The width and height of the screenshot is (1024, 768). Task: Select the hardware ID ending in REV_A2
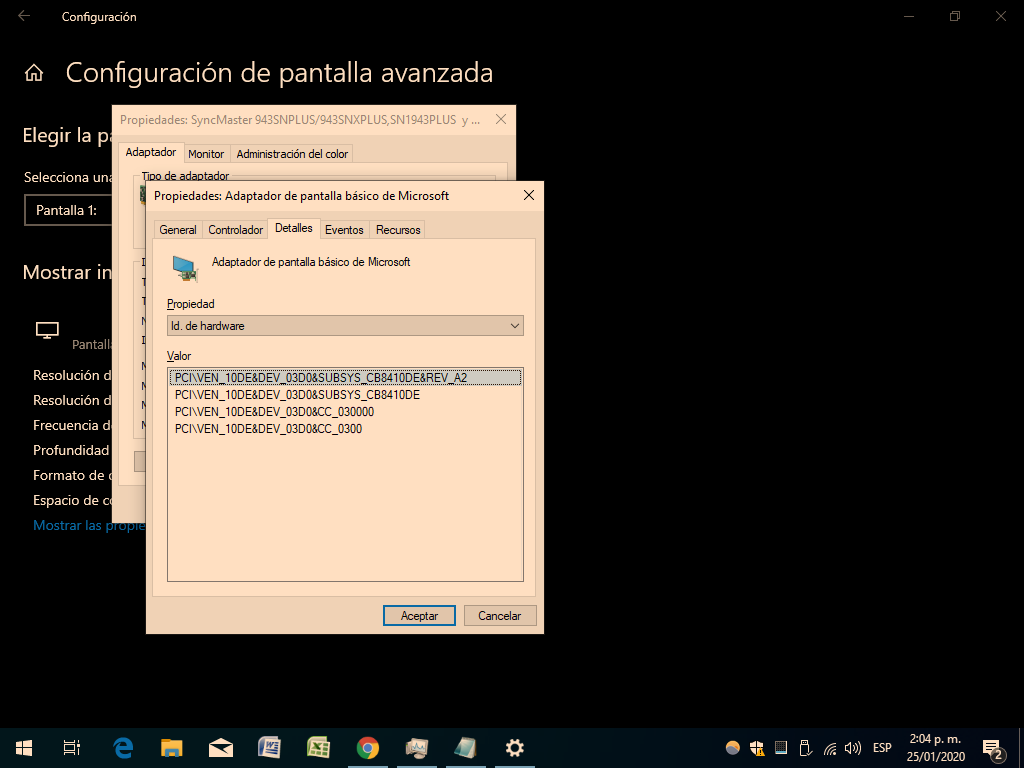point(345,377)
